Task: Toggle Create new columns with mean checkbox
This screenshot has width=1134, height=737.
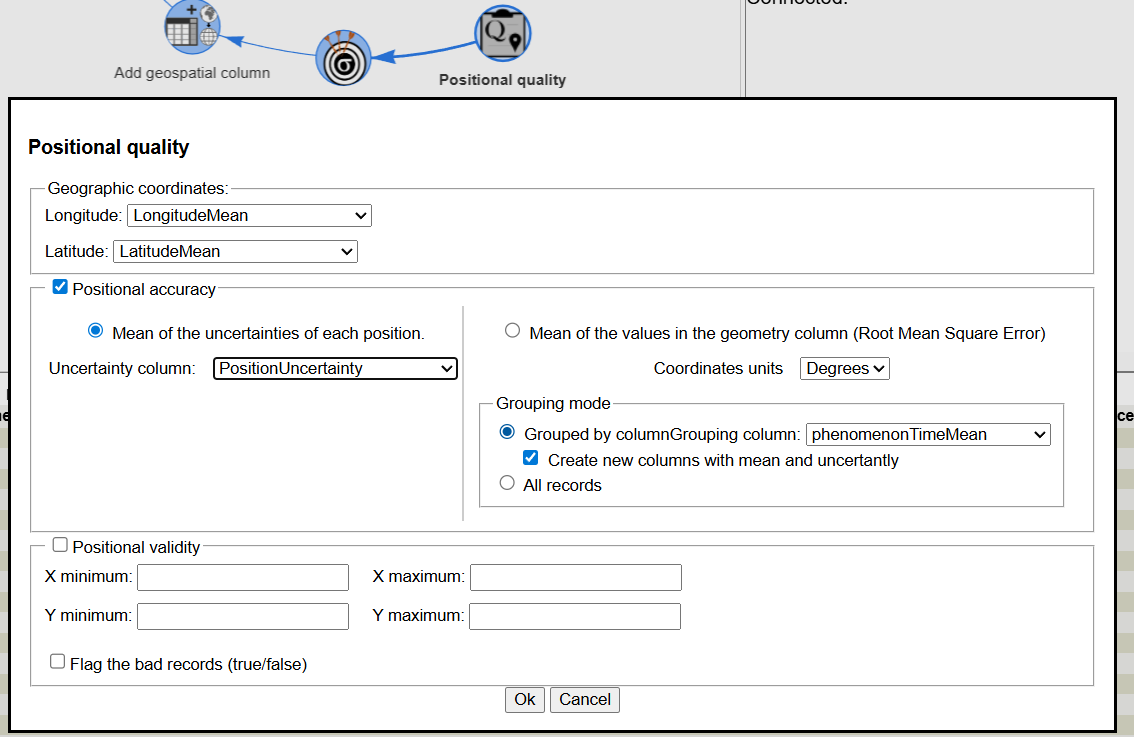Action: tap(532, 459)
